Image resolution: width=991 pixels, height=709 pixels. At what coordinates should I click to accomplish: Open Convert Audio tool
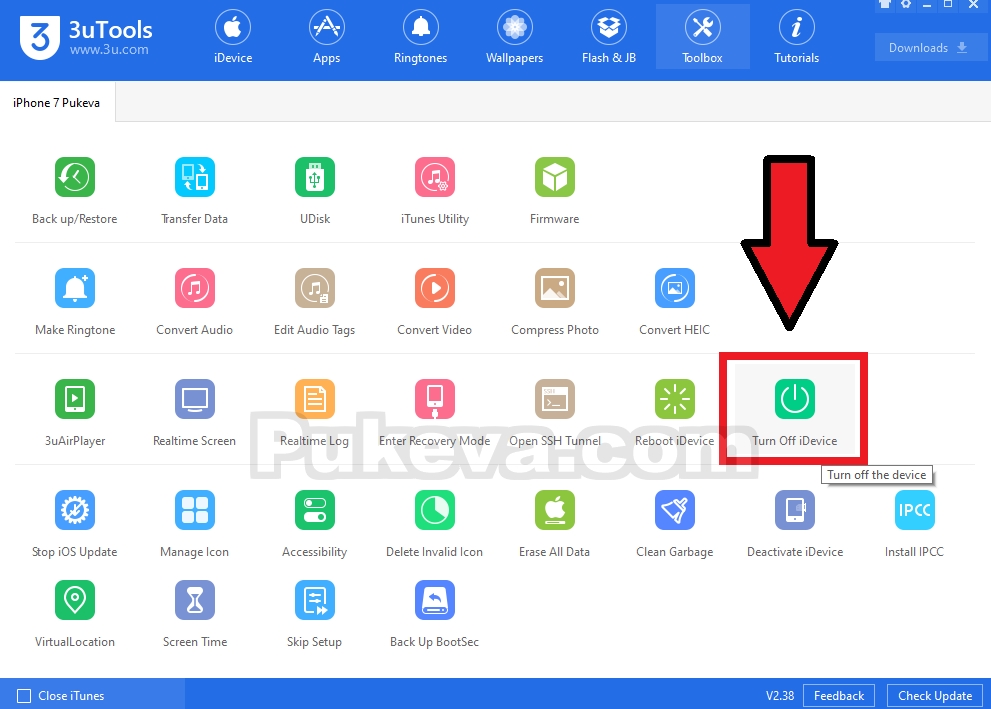pyautogui.click(x=195, y=288)
